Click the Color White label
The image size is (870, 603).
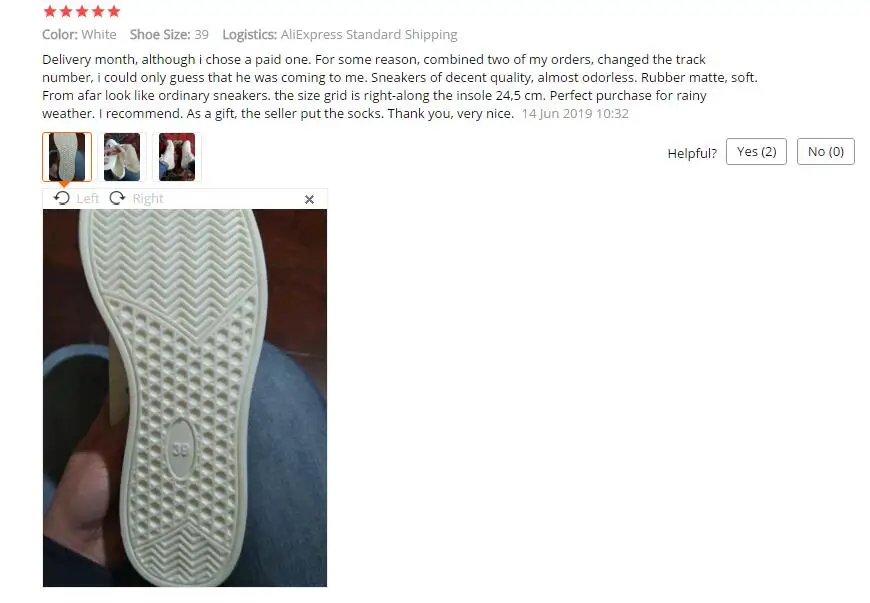[x=79, y=34]
